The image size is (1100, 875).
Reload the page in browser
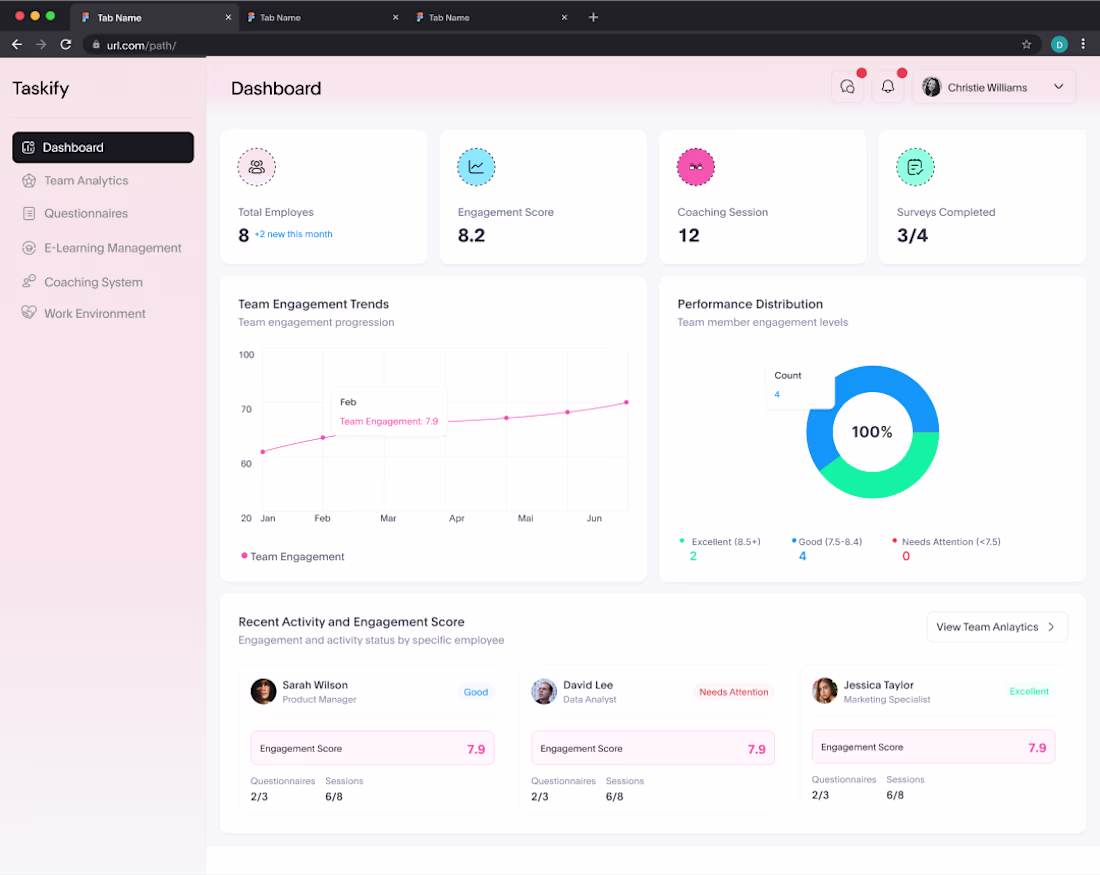66,45
